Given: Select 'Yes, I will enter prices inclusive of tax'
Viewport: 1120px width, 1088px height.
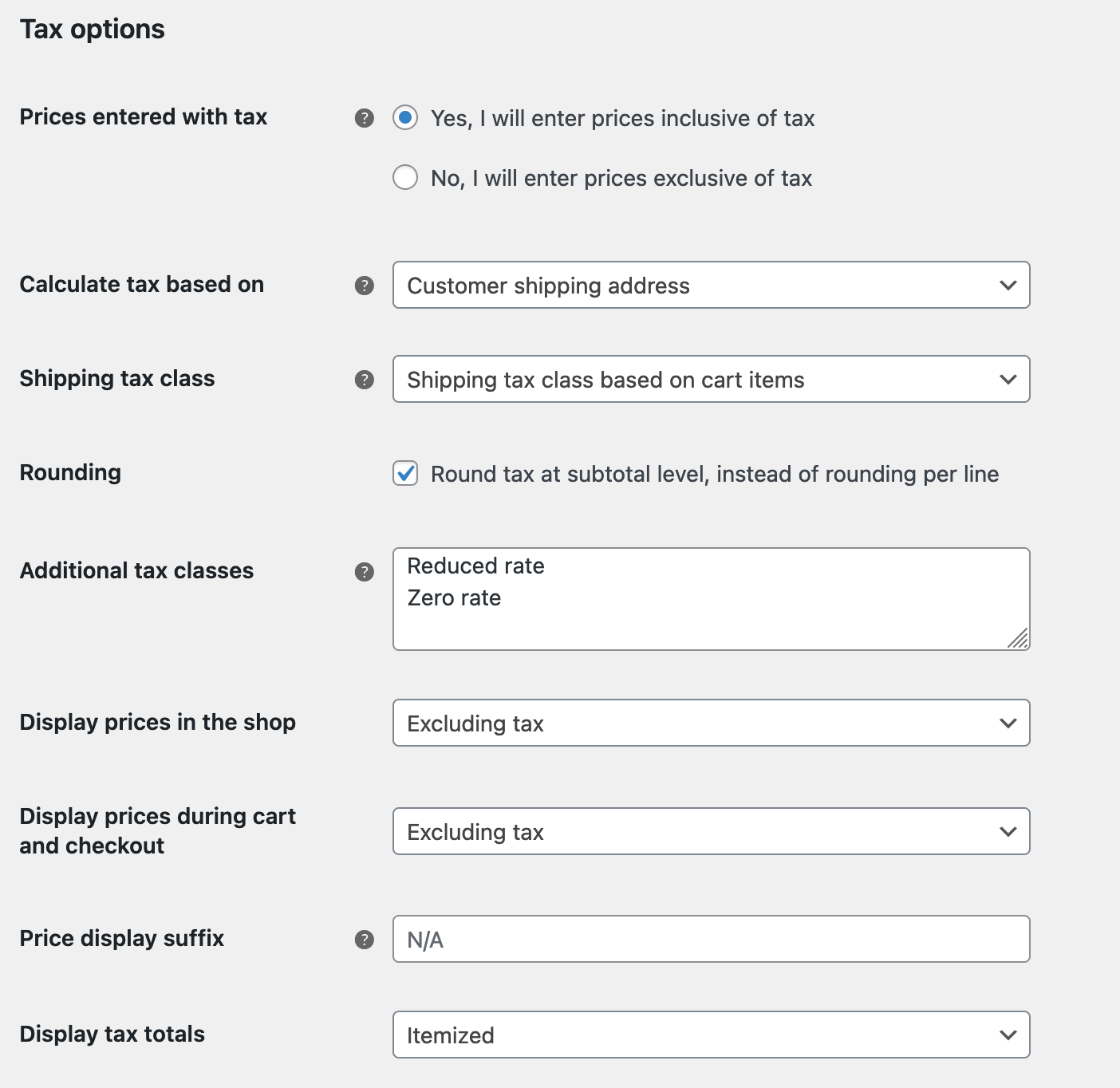Looking at the screenshot, I should [x=407, y=117].
